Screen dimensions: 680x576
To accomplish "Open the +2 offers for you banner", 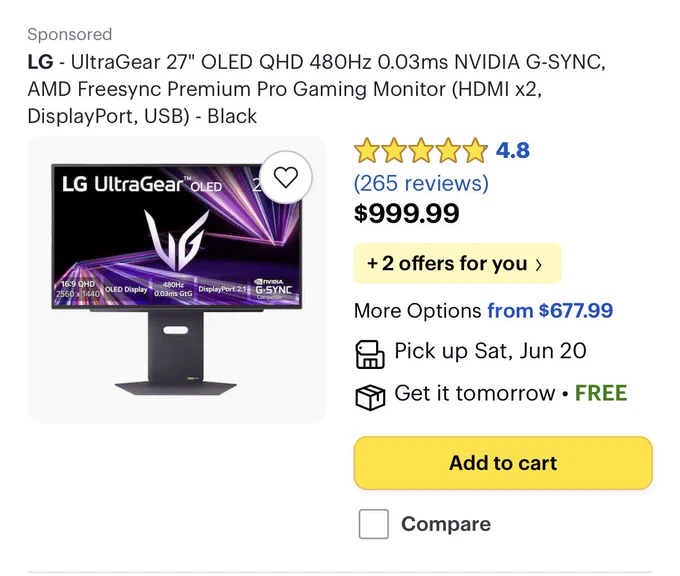I will (457, 264).
